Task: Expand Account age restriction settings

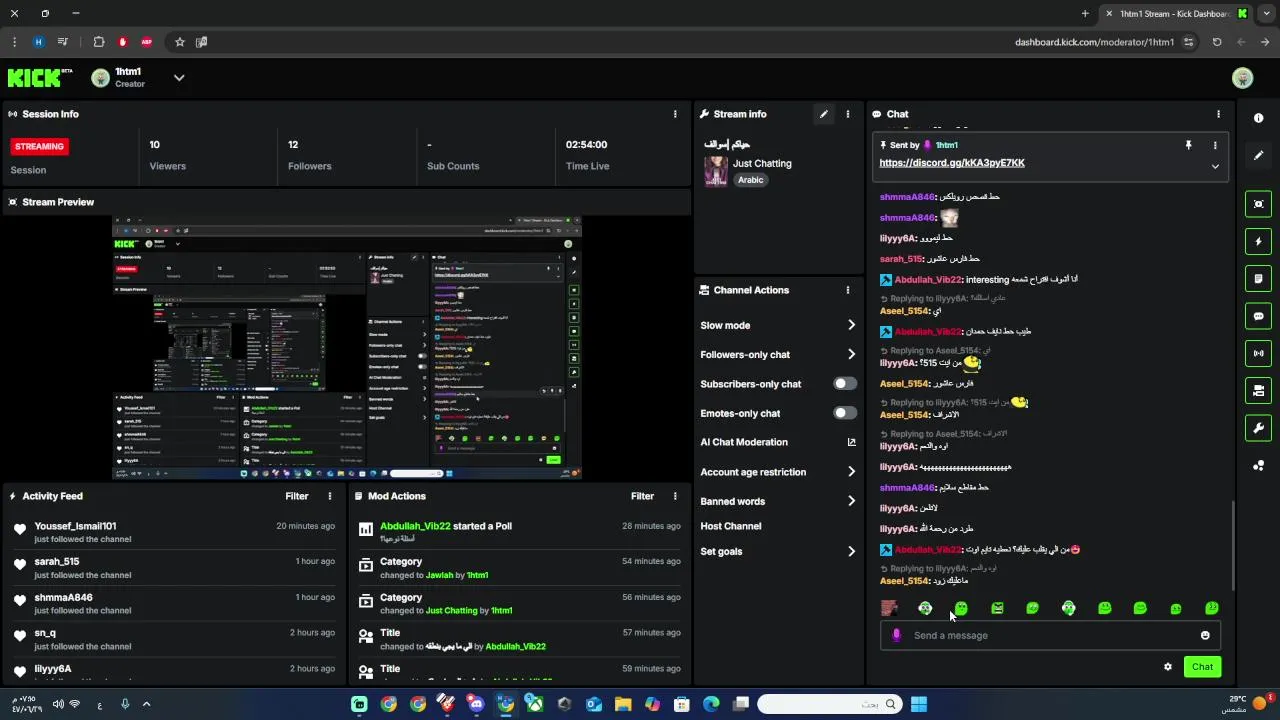Action: tap(852, 472)
